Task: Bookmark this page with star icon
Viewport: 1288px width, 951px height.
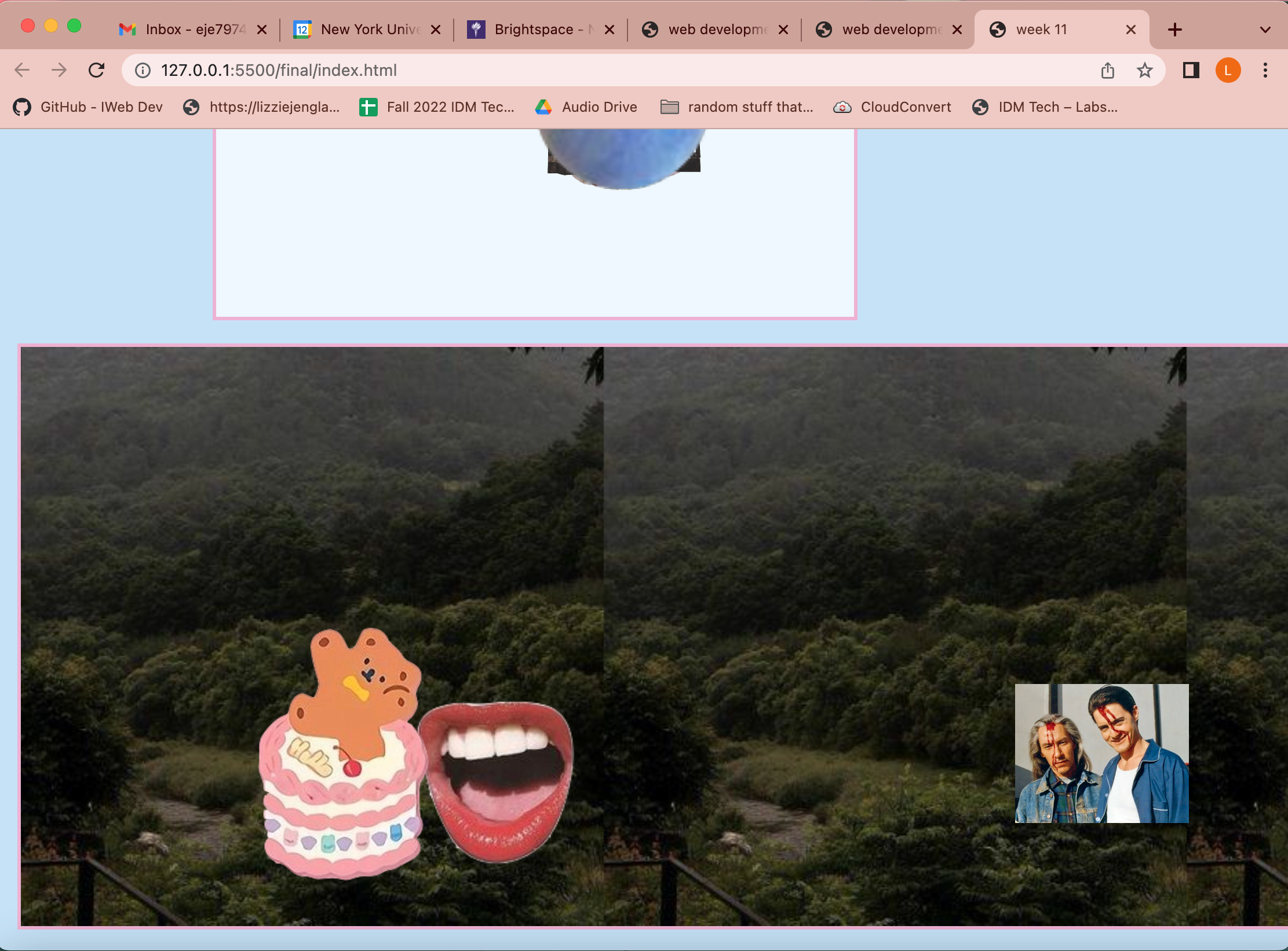Action: coord(1144,71)
